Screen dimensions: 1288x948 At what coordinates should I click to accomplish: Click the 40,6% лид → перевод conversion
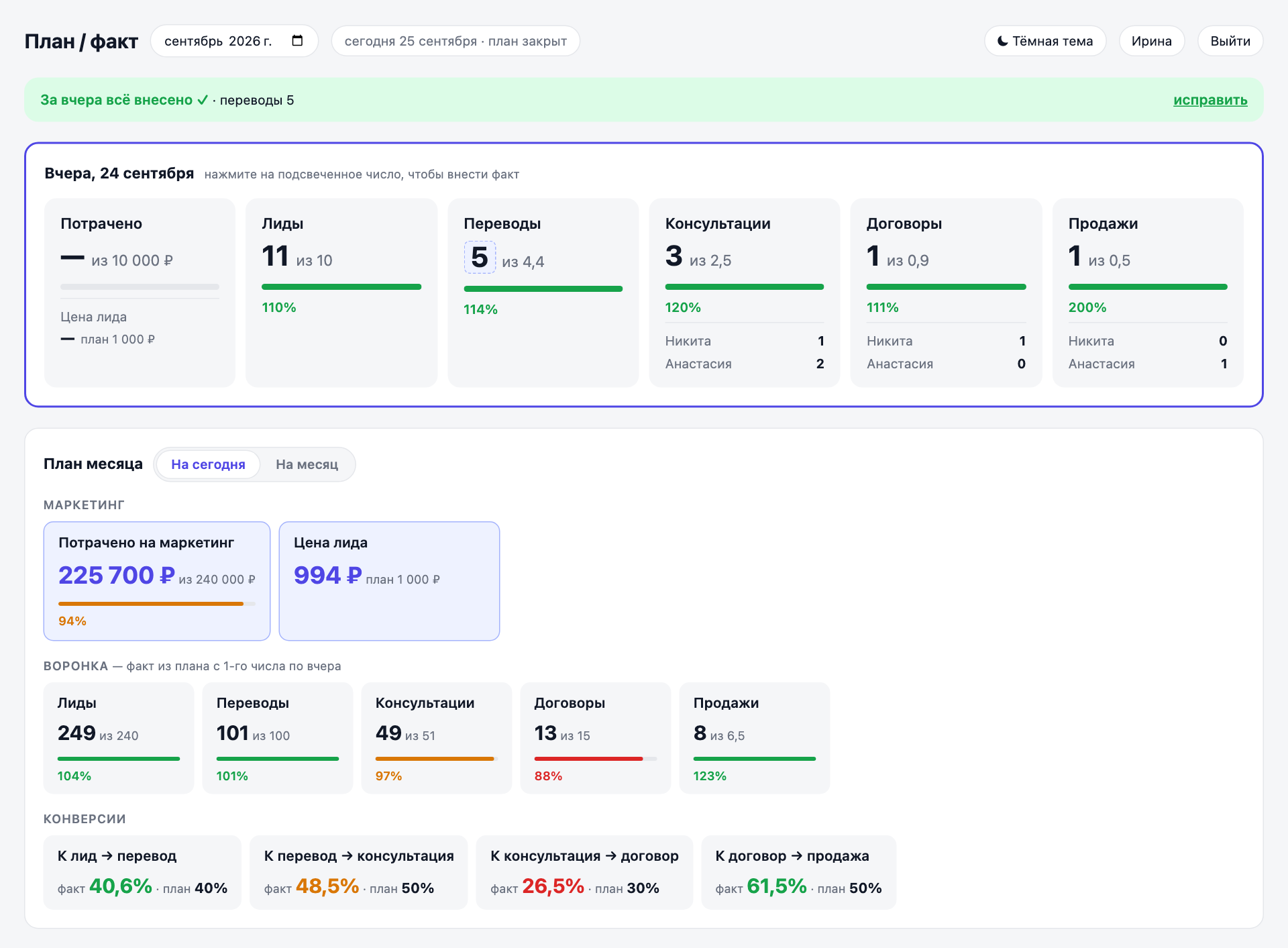[121, 886]
